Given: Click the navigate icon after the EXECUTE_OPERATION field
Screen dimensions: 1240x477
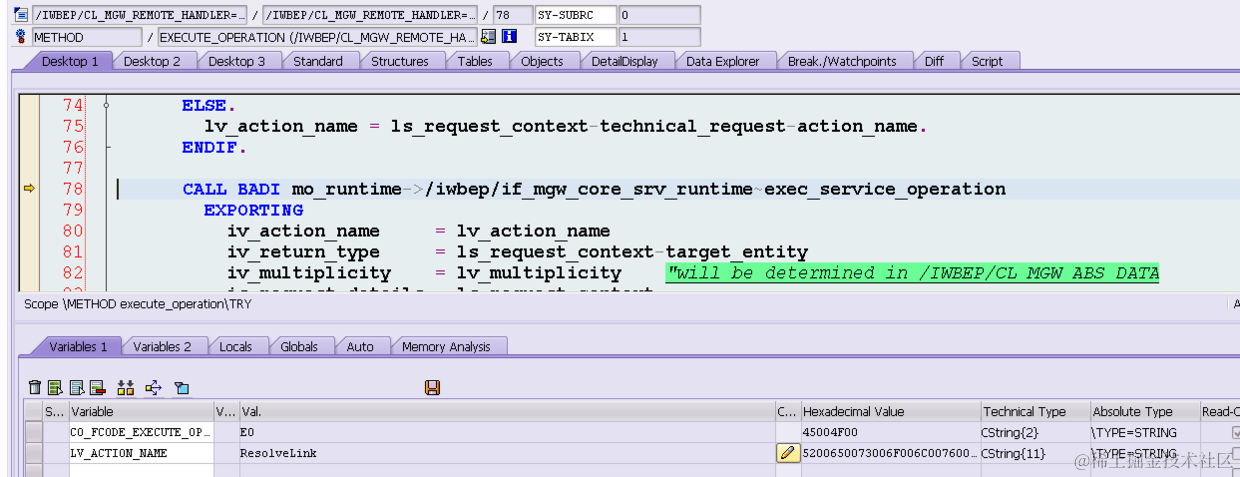Looking at the screenshot, I should (488, 37).
